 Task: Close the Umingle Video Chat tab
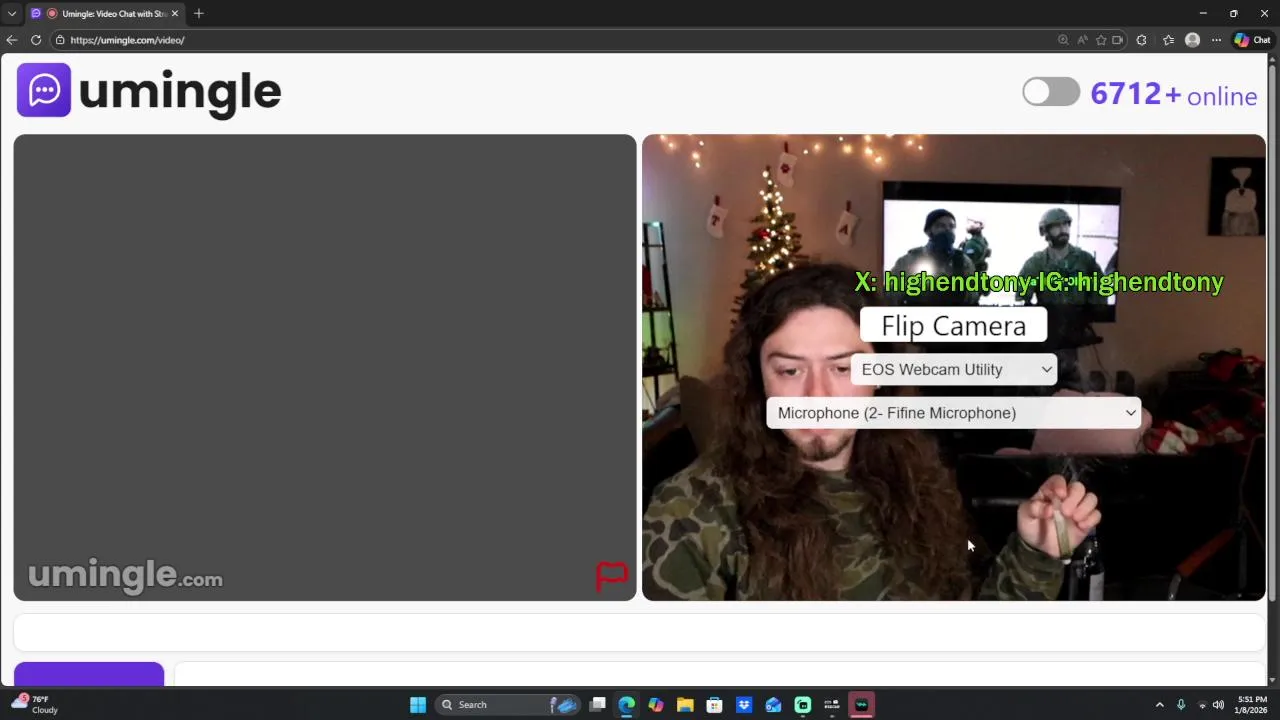[174, 13]
